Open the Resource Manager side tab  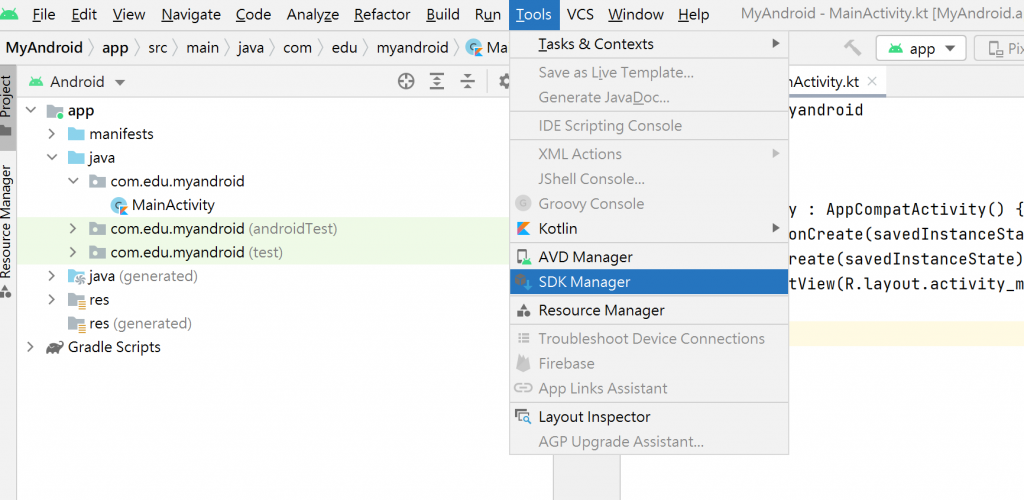click(x=7, y=220)
